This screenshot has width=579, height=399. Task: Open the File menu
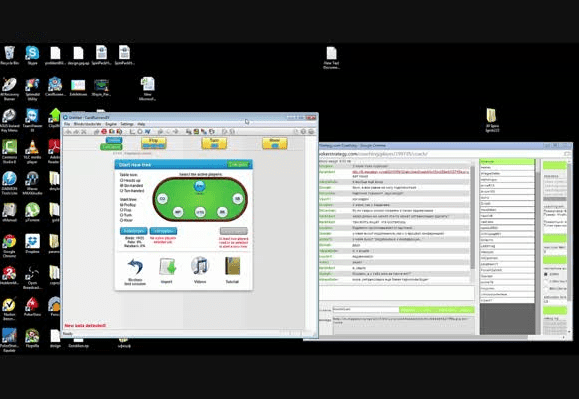pyautogui.click(x=67, y=124)
